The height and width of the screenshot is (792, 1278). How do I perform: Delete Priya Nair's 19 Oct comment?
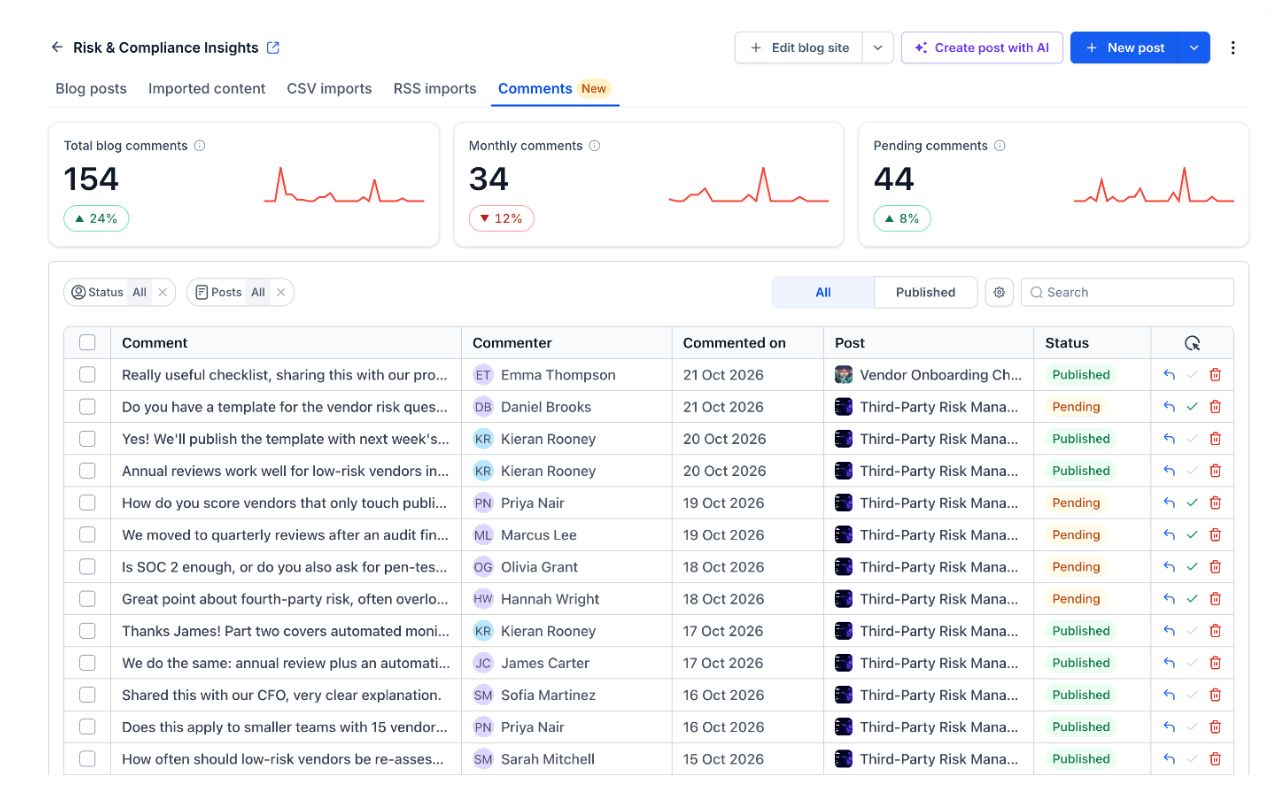[x=1215, y=503]
